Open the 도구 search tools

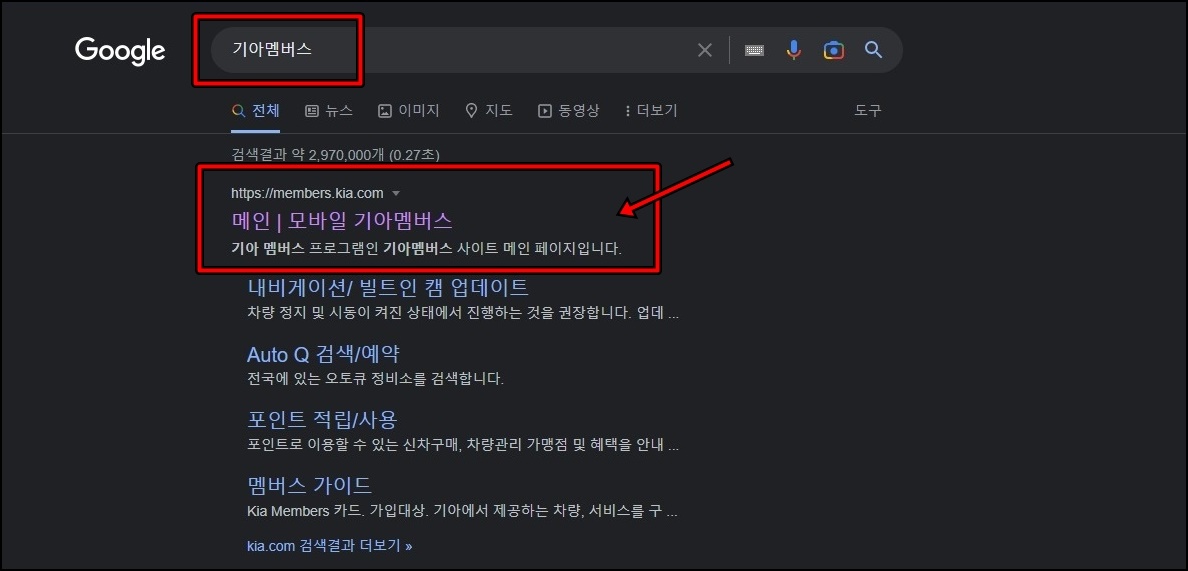coord(868,111)
